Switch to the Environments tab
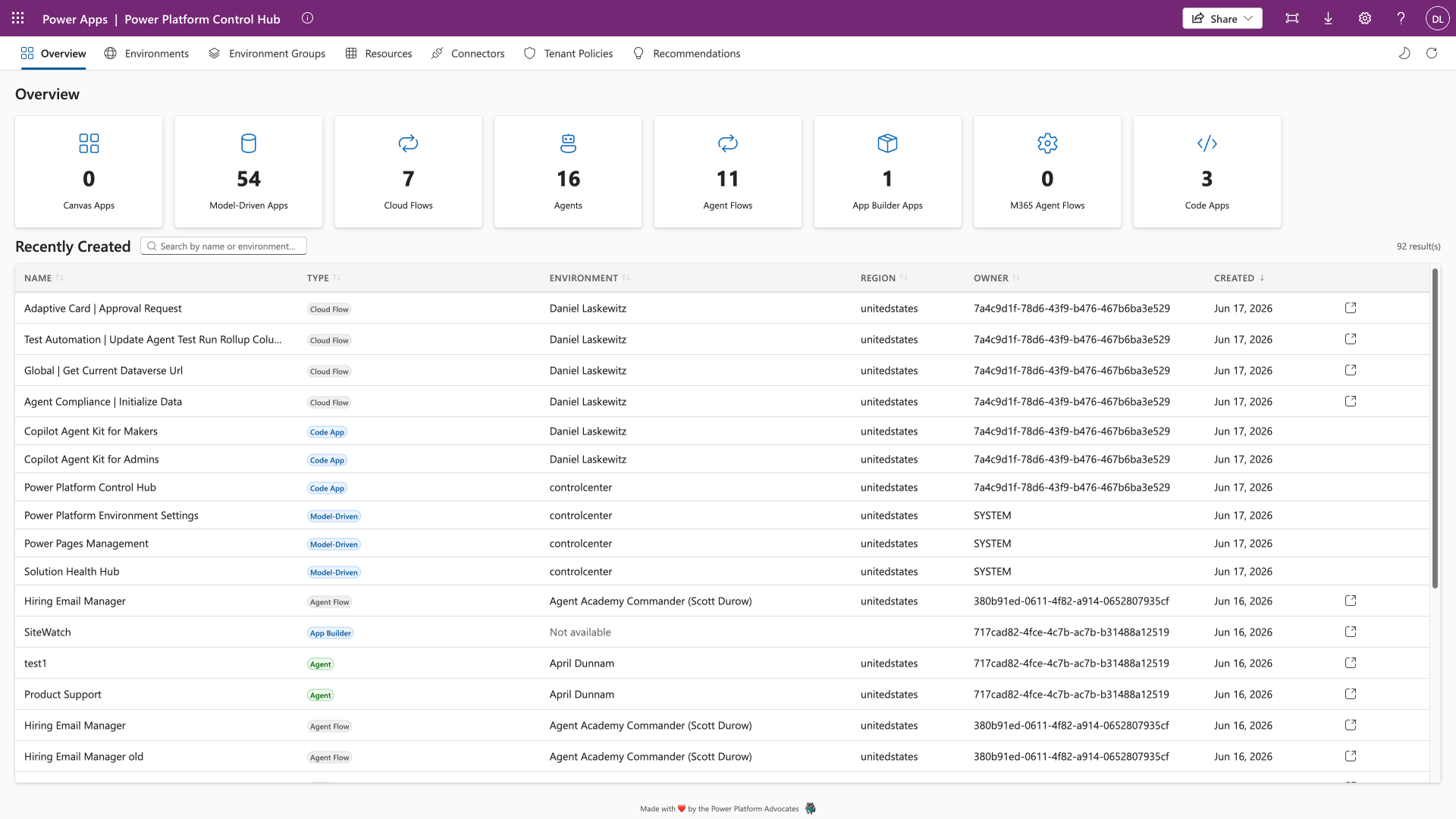The width and height of the screenshot is (1456, 819). coord(146,53)
